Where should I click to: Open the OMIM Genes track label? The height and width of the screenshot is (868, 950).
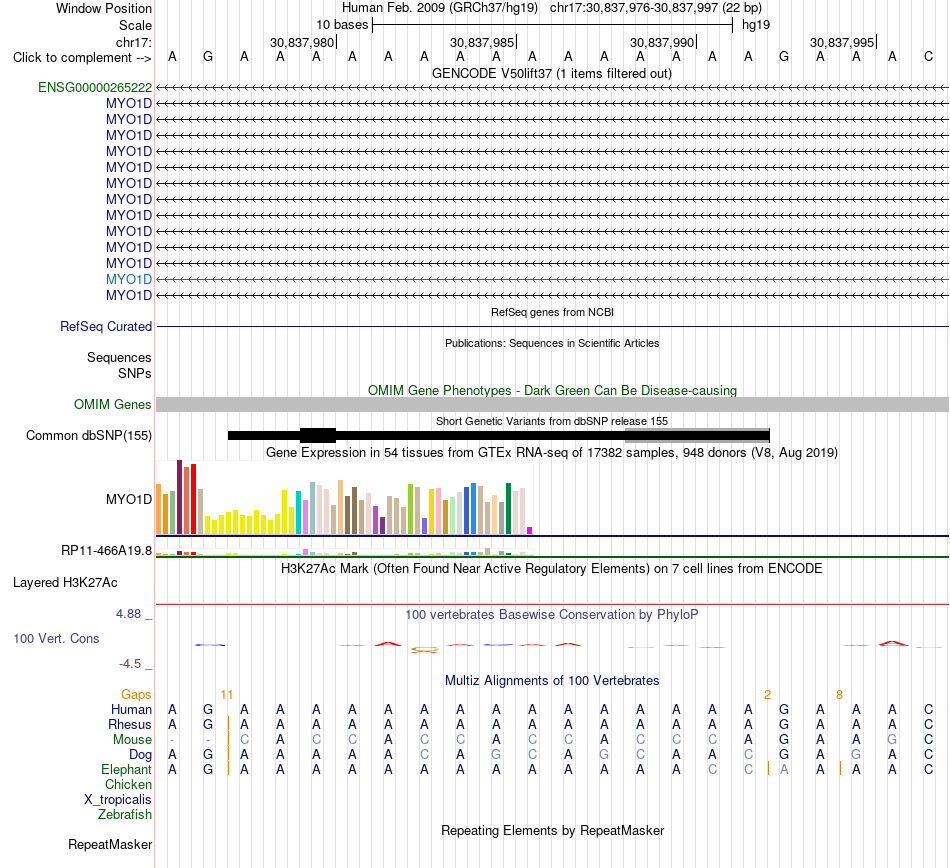(112, 404)
